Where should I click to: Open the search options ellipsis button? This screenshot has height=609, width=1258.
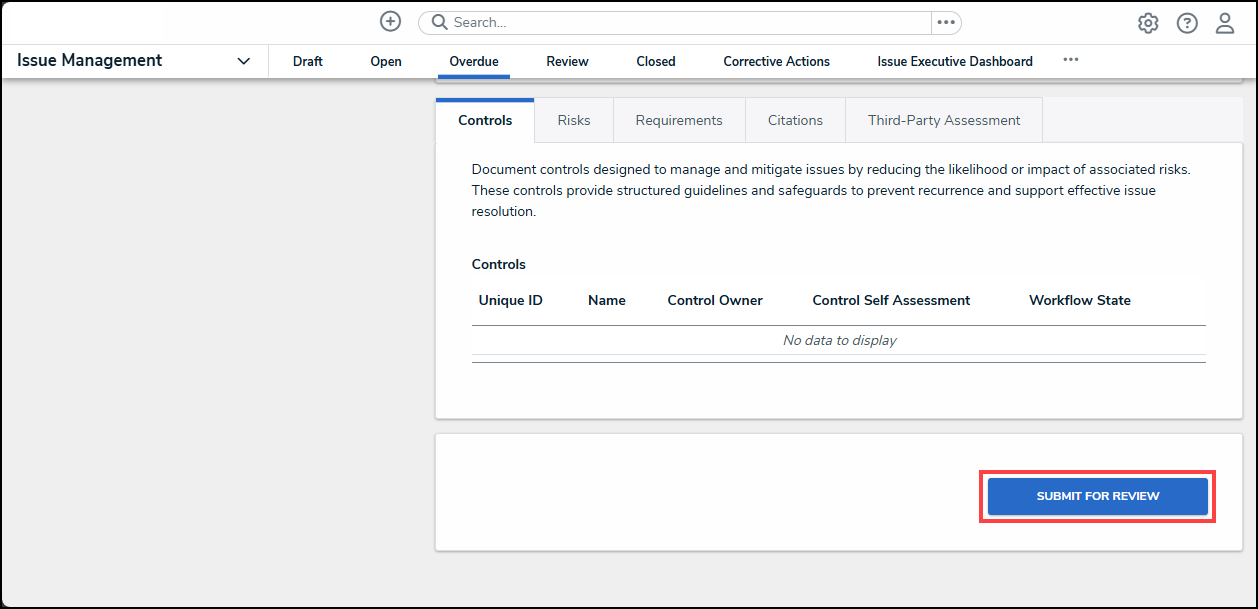[x=945, y=22]
